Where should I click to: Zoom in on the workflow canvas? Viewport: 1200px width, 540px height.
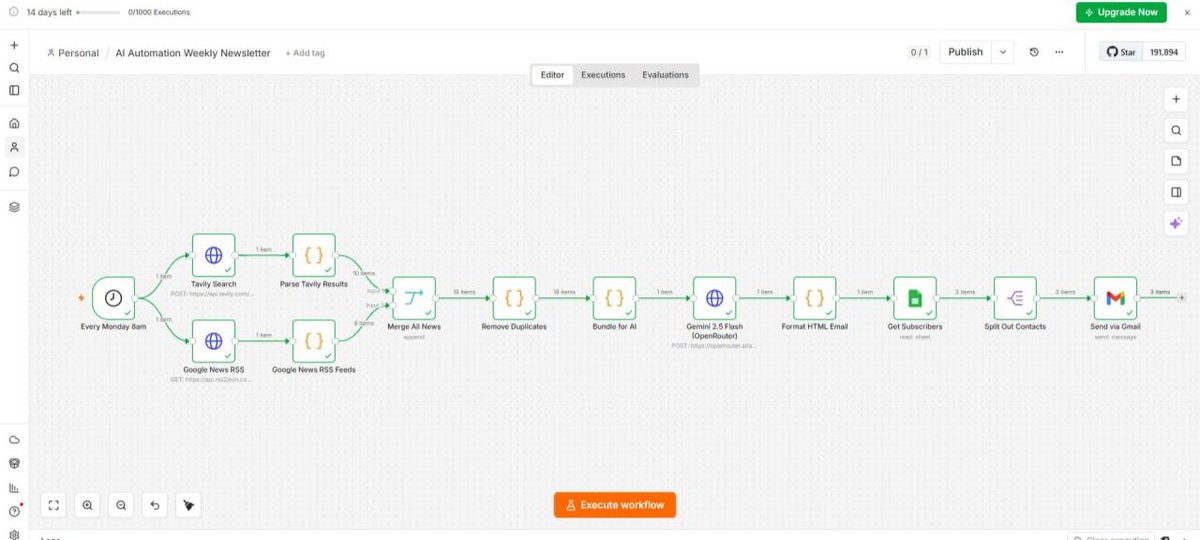[x=88, y=506]
